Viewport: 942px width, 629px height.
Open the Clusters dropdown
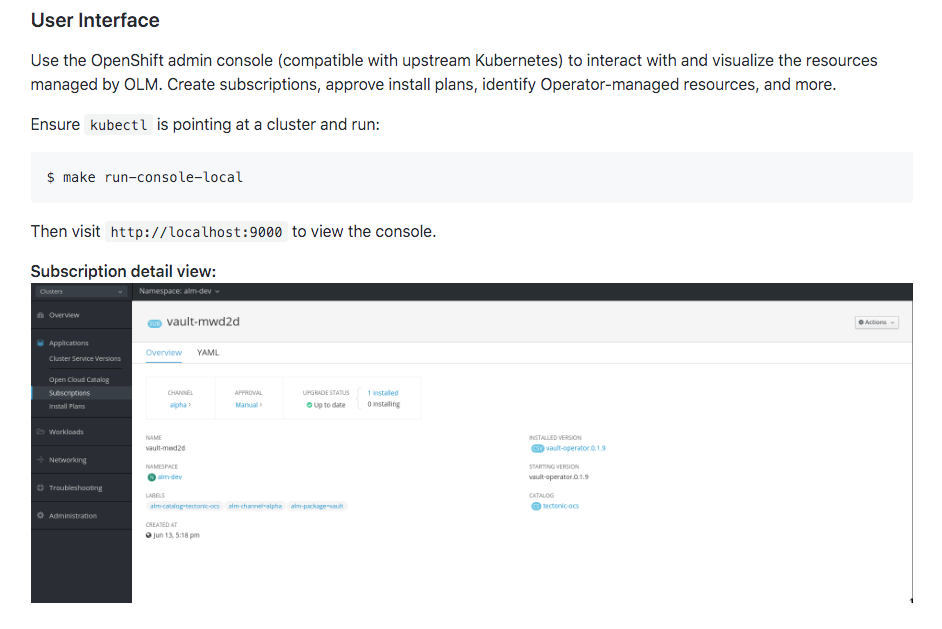[81, 291]
